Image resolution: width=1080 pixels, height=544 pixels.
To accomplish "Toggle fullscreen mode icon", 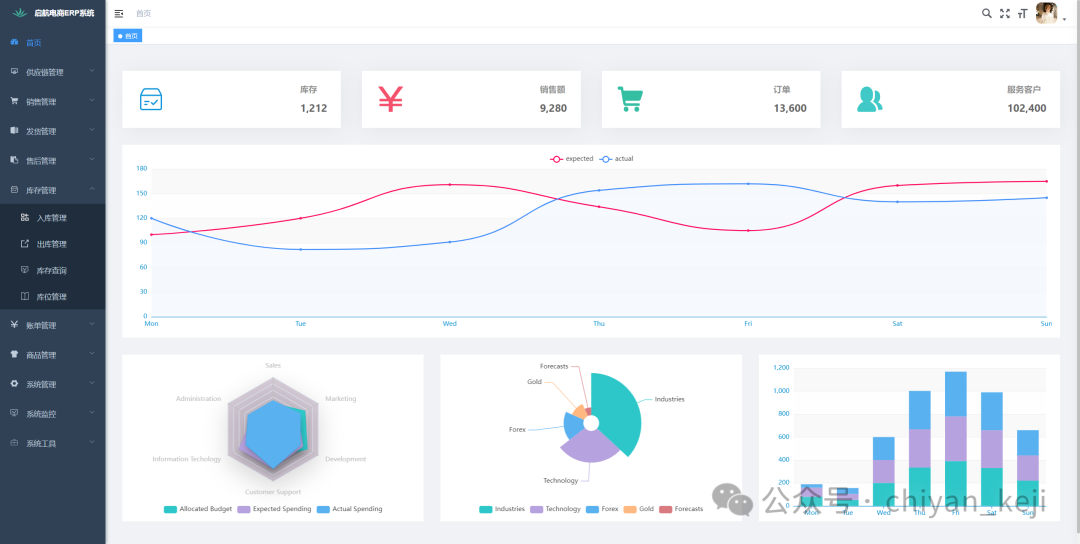I will 1005,13.
